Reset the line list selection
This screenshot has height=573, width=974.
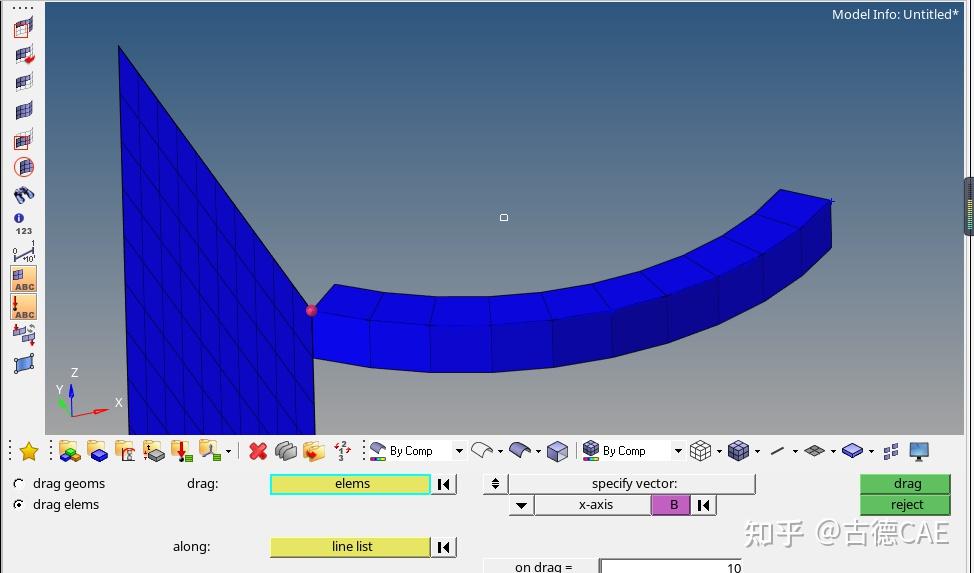444,547
